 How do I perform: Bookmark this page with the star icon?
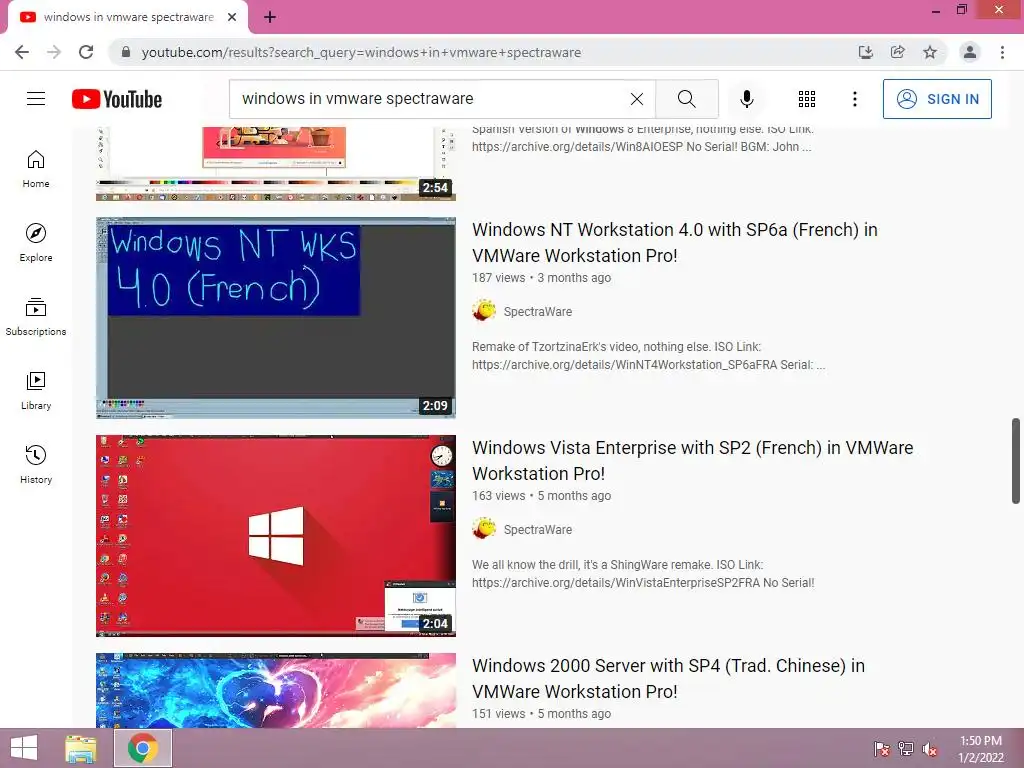pyautogui.click(x=930, y=52)
